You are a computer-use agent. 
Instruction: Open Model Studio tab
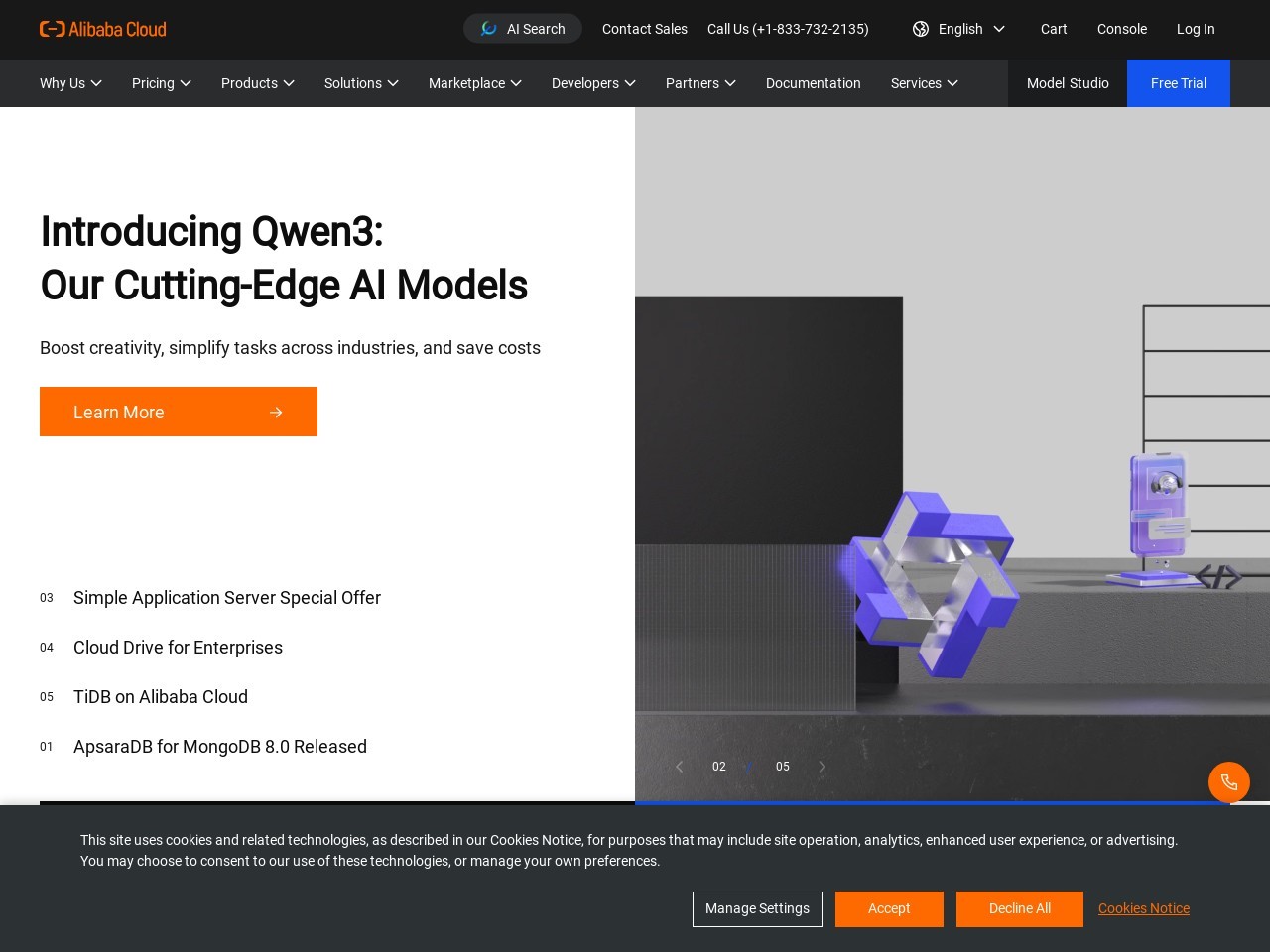pyautogui.click(x=1068, y=83)
